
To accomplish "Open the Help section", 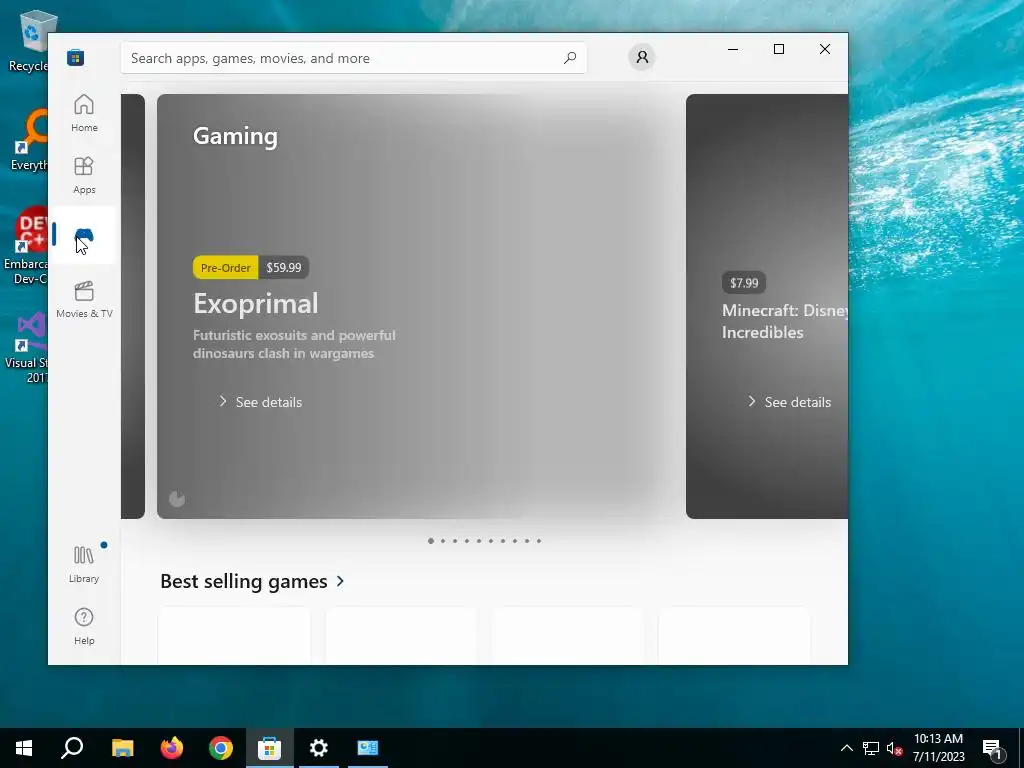I will click(x=84, y=626).
